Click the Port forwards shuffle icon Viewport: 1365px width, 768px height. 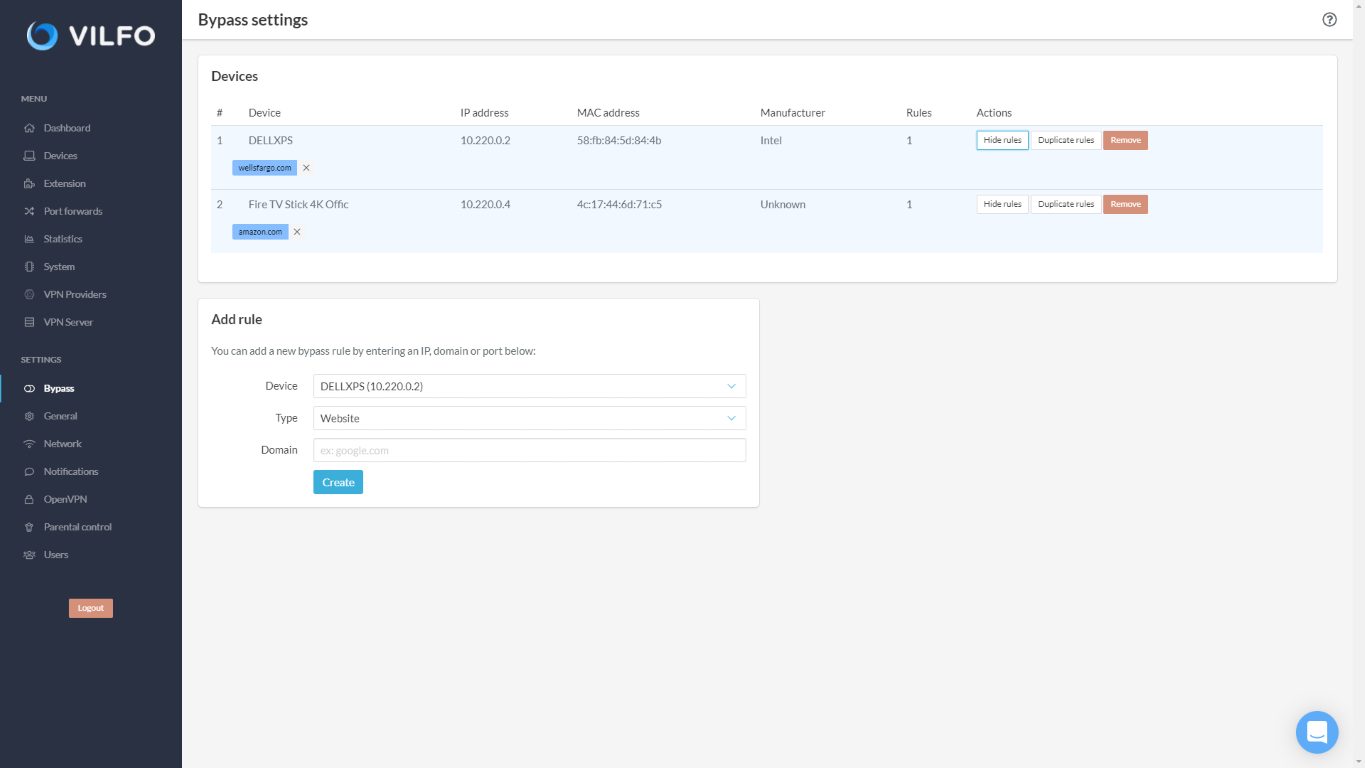(29, 211)
